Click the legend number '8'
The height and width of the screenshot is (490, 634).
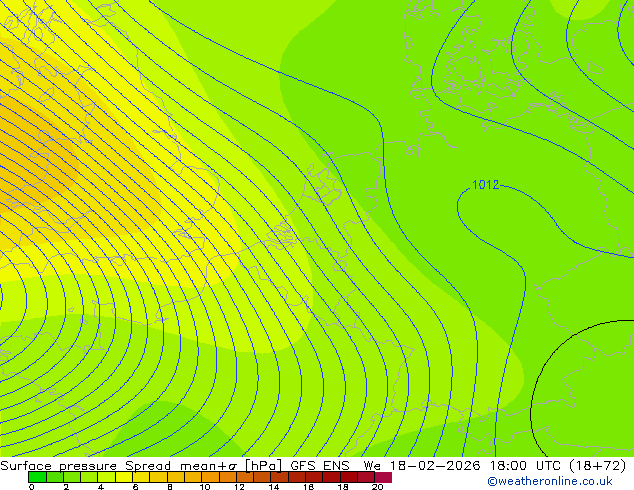tap(170, 487)
